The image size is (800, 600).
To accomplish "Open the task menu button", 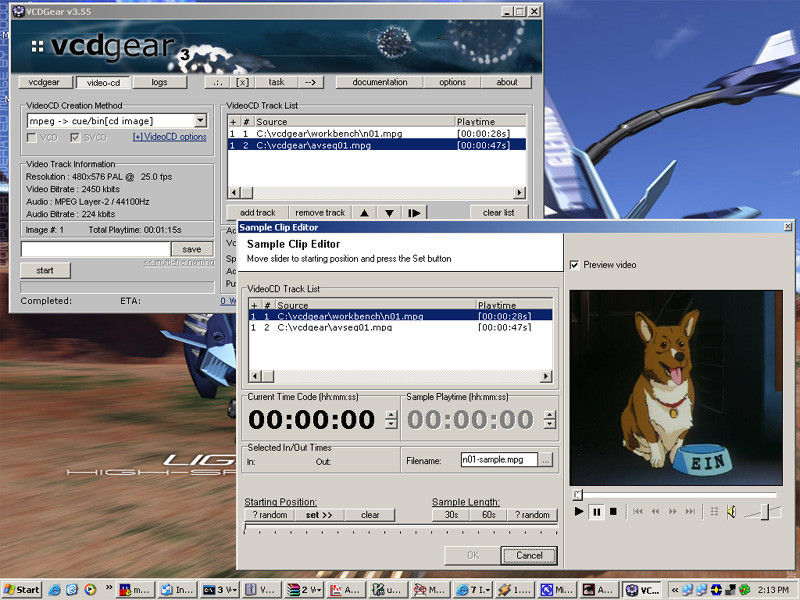I will pyautogui.click(x=276, y=82).
